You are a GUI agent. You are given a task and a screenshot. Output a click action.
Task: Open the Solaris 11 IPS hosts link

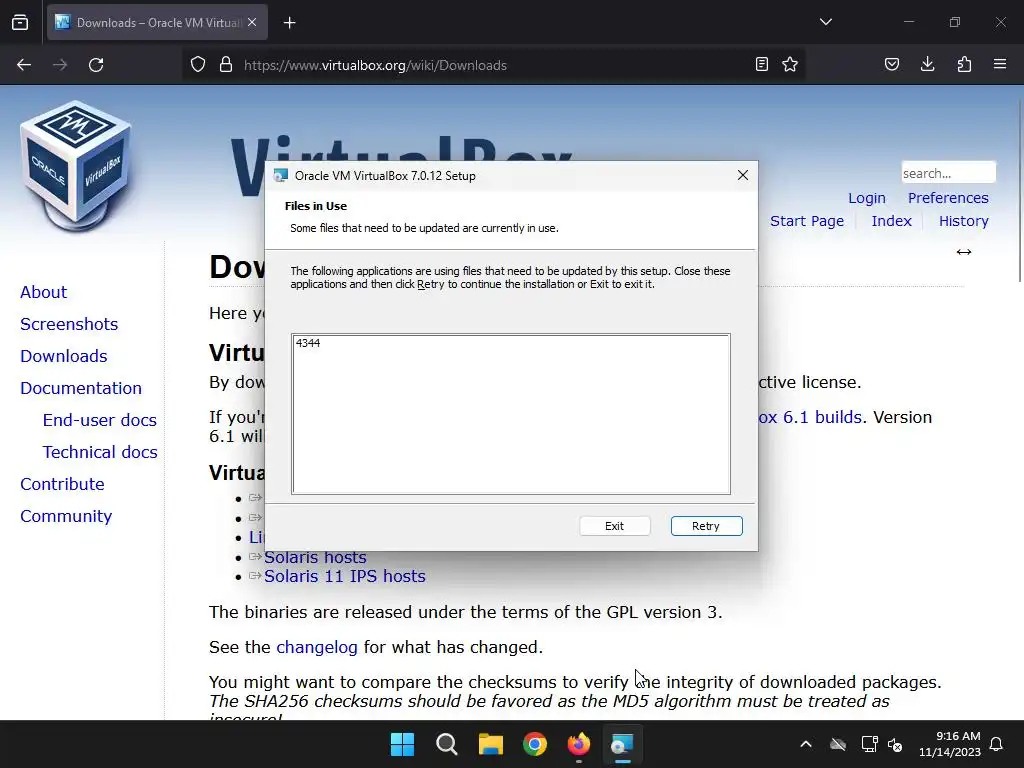point(344,576)
